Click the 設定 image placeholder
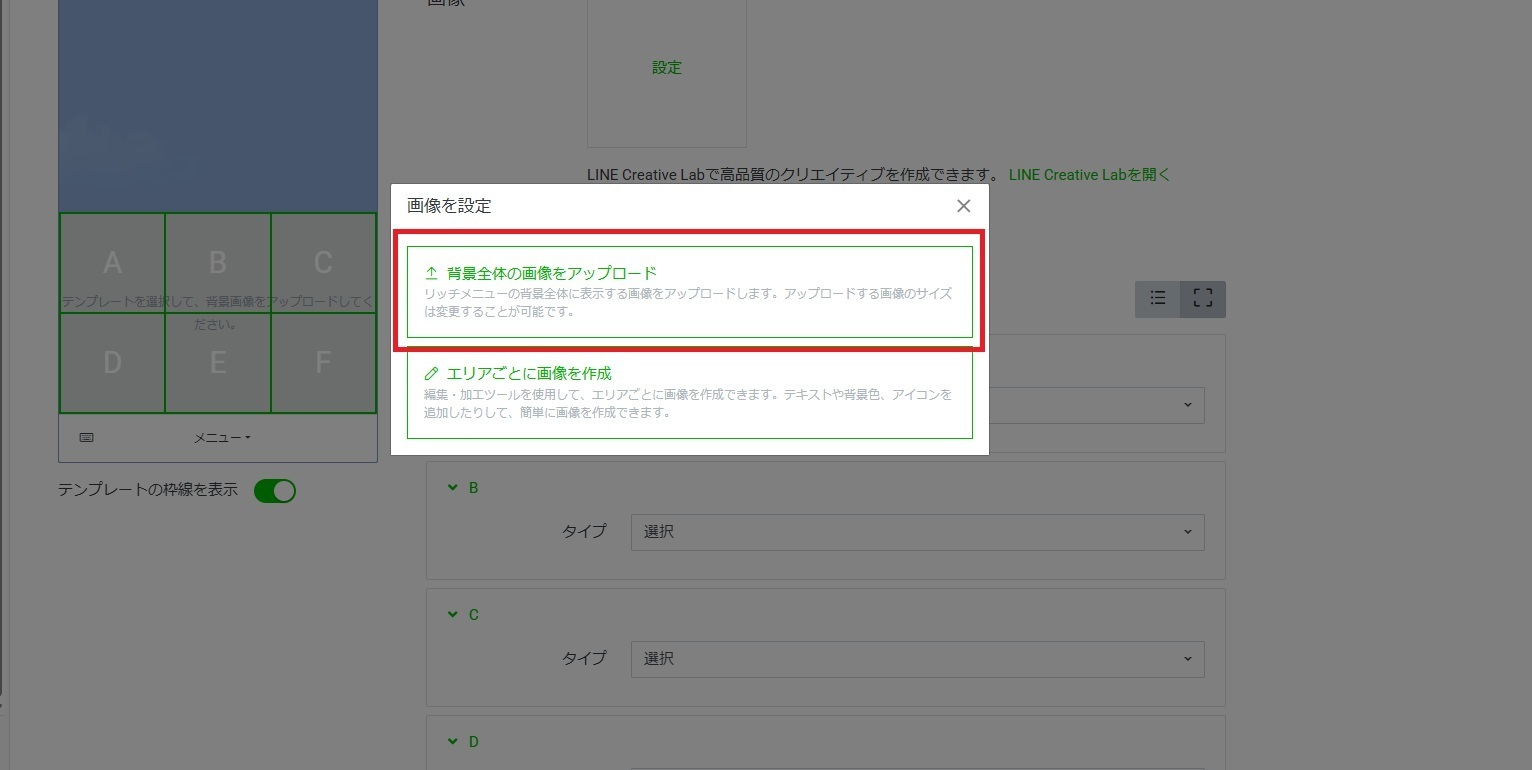The width and height of the screenshot is (1532, 770). click(x=667, y=68)
